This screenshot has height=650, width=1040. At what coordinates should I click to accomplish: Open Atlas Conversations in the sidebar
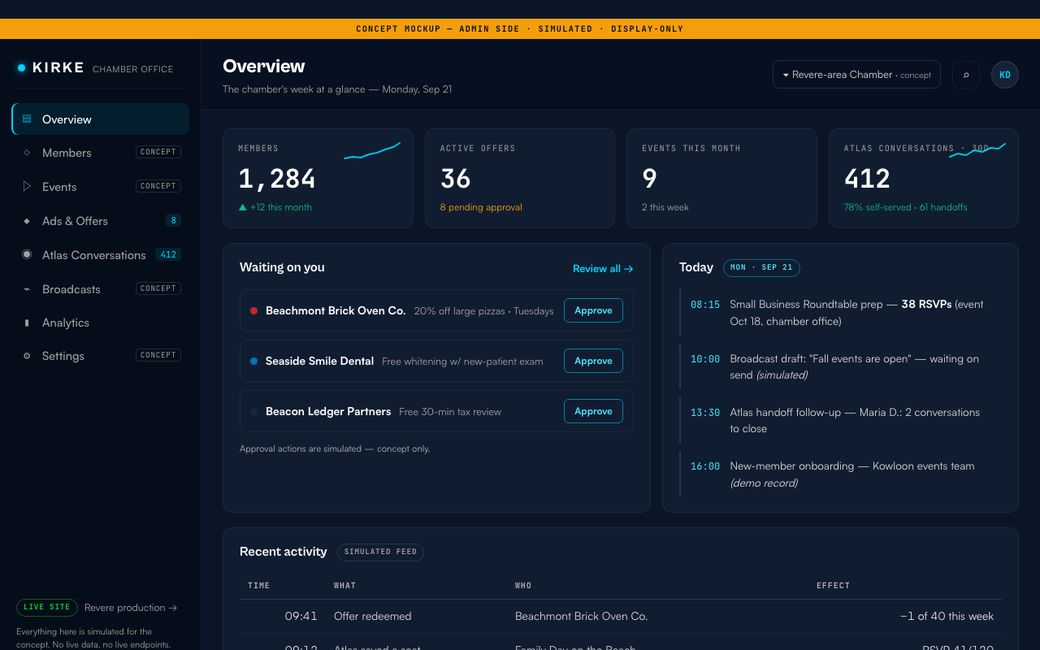click(100, 255)
